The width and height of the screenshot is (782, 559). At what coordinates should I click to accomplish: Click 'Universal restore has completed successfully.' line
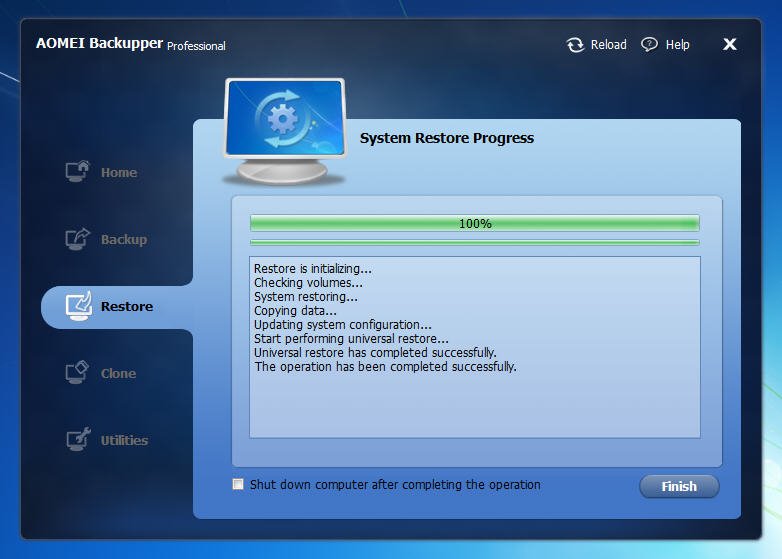tap(375, 352)
